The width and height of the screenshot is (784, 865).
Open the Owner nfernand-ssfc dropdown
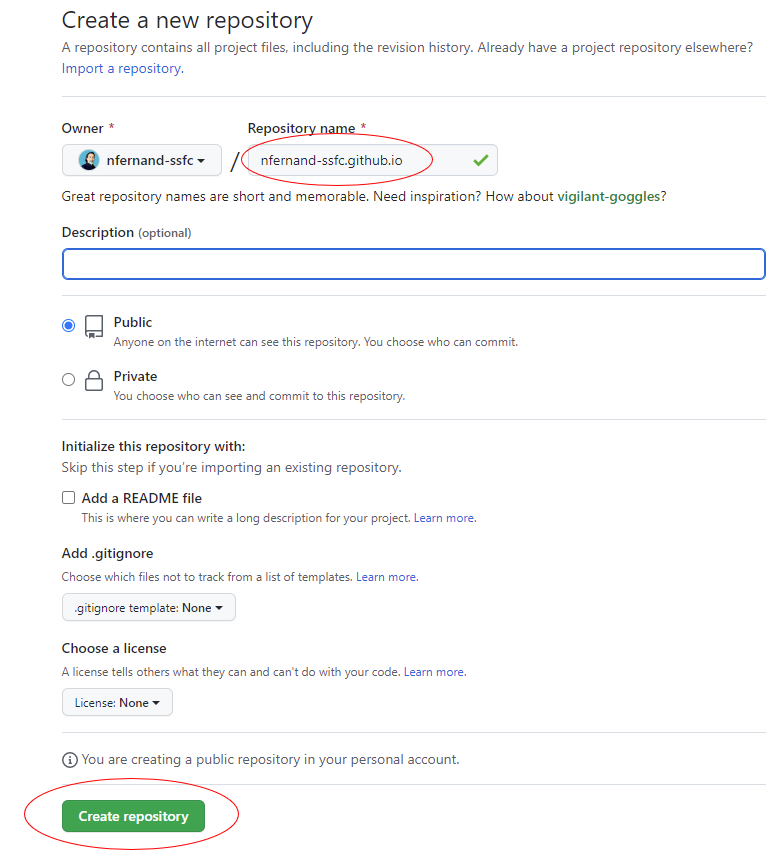[142, 160]
